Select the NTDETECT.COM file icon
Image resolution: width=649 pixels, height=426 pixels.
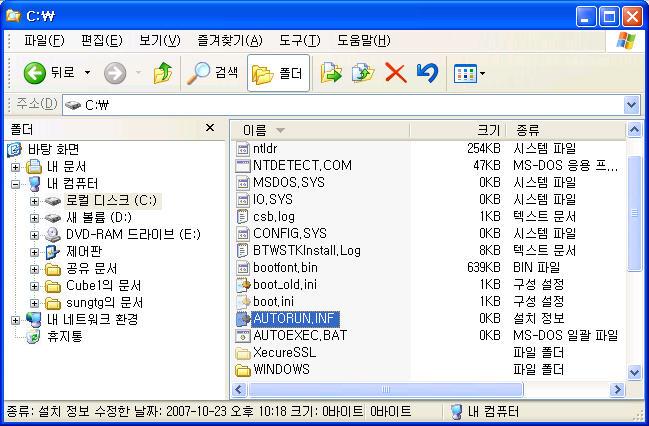[243, 166]
